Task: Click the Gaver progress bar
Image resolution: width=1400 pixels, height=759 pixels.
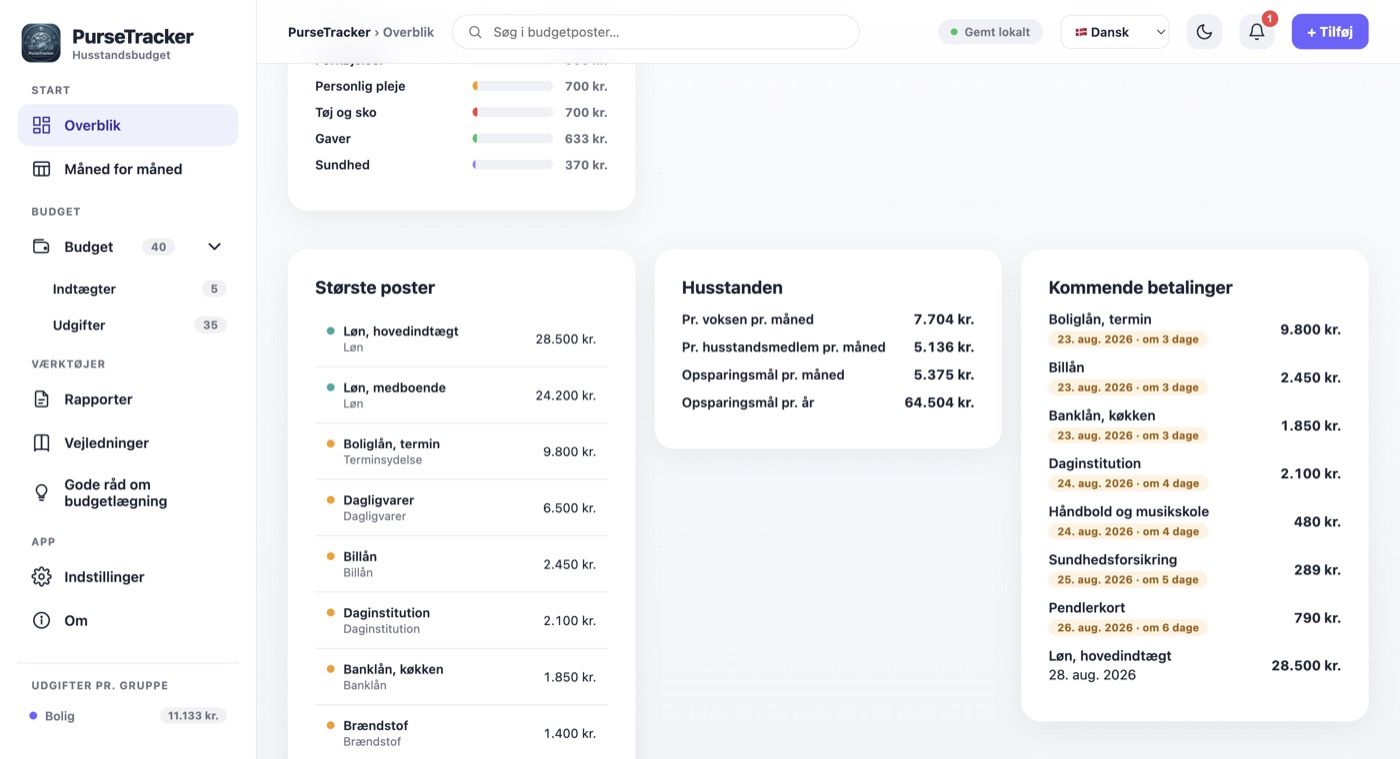Action: coord(512,138)
